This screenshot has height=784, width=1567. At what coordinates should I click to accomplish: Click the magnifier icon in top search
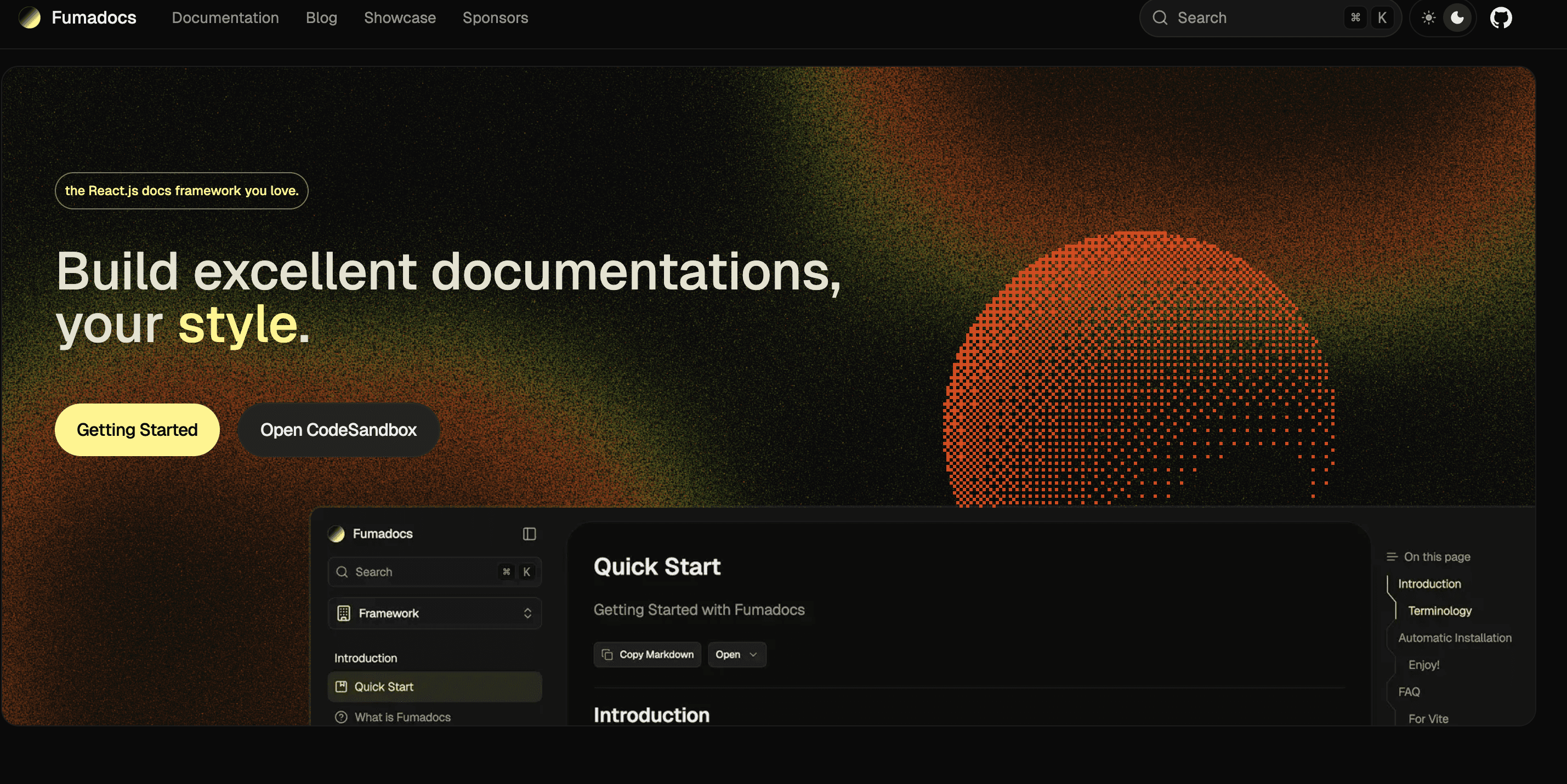pyautogui.click(x=1160, y=18)
